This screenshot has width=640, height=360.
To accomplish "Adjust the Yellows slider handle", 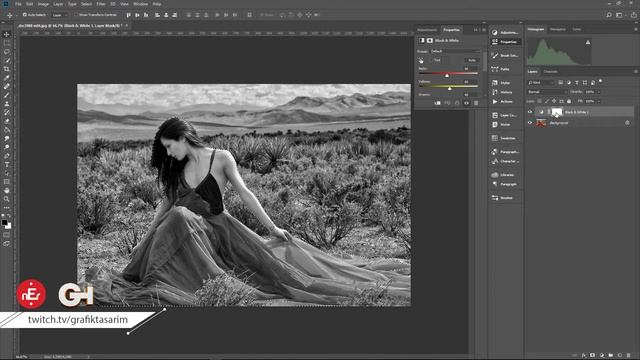I will point(449,88).
